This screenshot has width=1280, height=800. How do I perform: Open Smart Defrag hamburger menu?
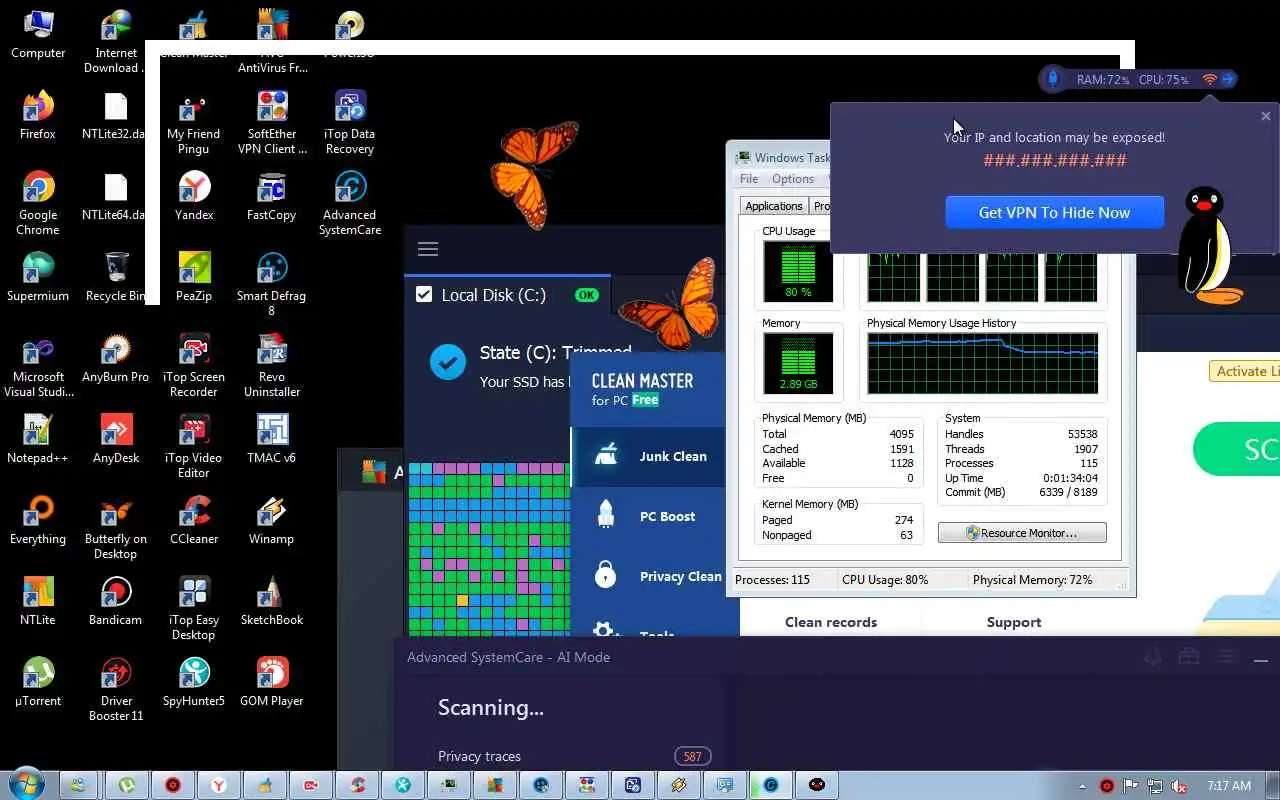tap(428, 249)
